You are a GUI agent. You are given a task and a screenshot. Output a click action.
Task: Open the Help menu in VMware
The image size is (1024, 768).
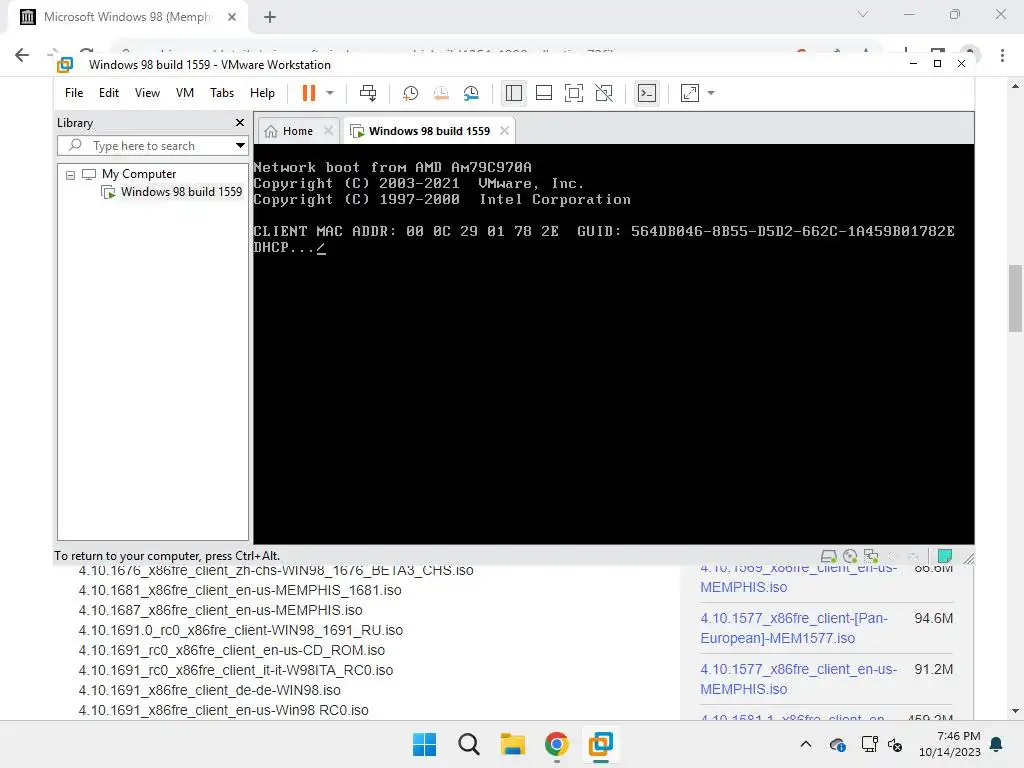pos(262,93)
